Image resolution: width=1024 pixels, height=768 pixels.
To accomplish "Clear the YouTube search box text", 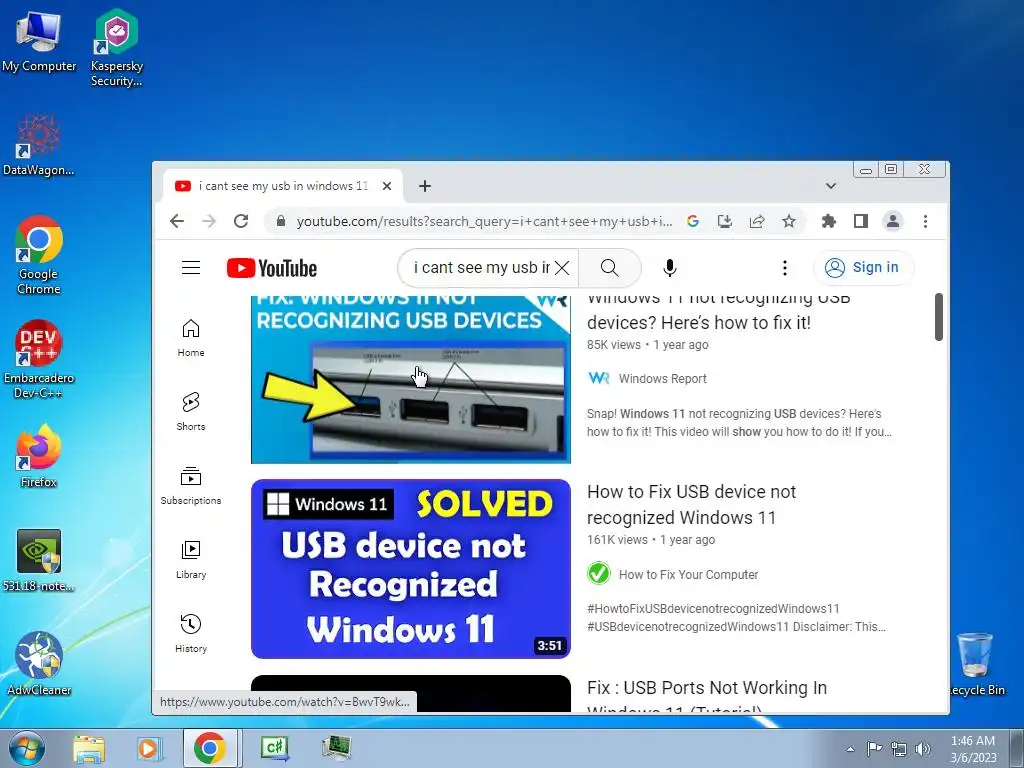I will point(562,268).
